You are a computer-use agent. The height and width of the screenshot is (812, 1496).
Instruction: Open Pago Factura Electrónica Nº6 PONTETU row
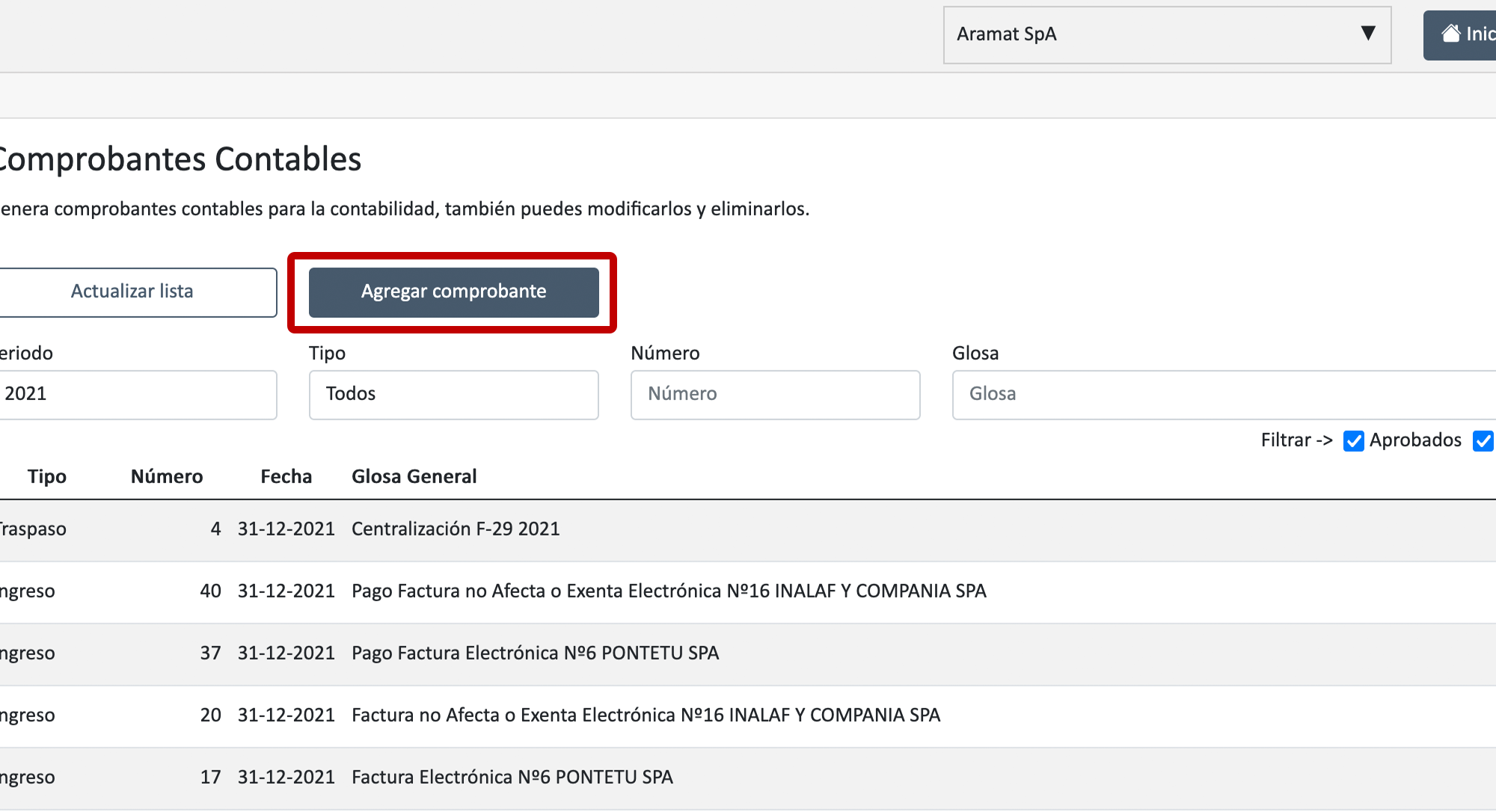click(x=535, y=653)
